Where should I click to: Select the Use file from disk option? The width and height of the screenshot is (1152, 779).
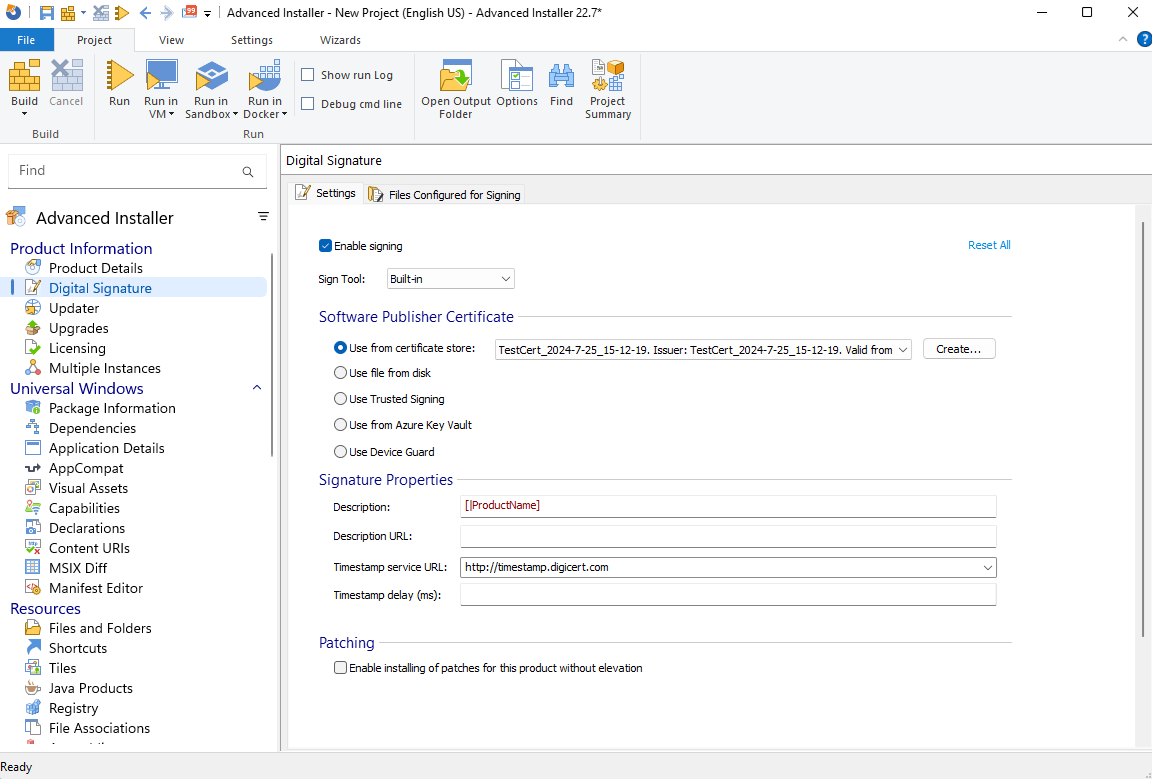(341, 373)
